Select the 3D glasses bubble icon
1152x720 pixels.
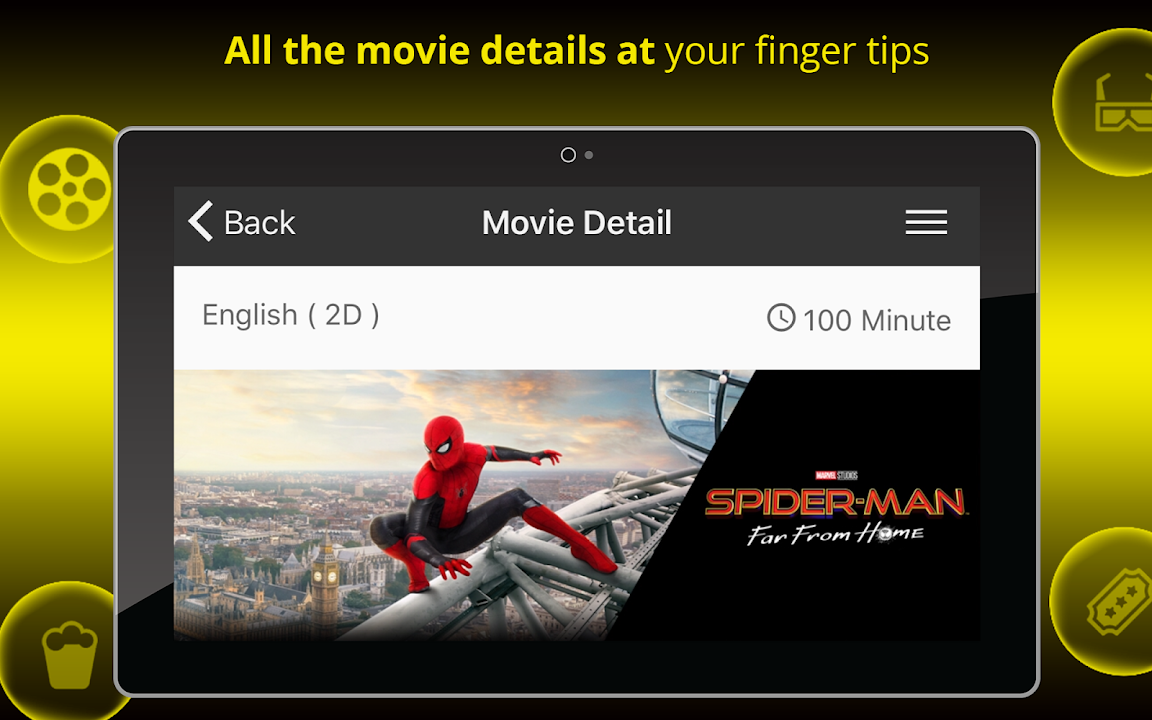tap(1124, 102)
